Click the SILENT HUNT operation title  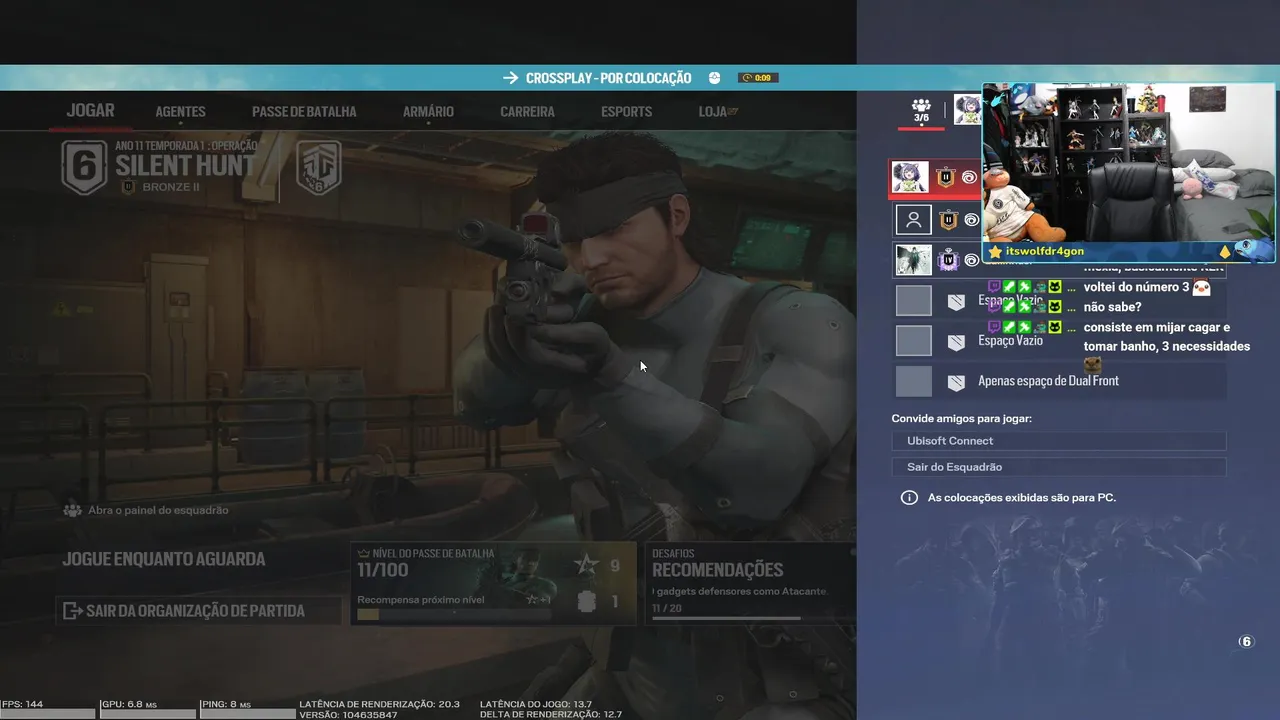pos(186,165)
